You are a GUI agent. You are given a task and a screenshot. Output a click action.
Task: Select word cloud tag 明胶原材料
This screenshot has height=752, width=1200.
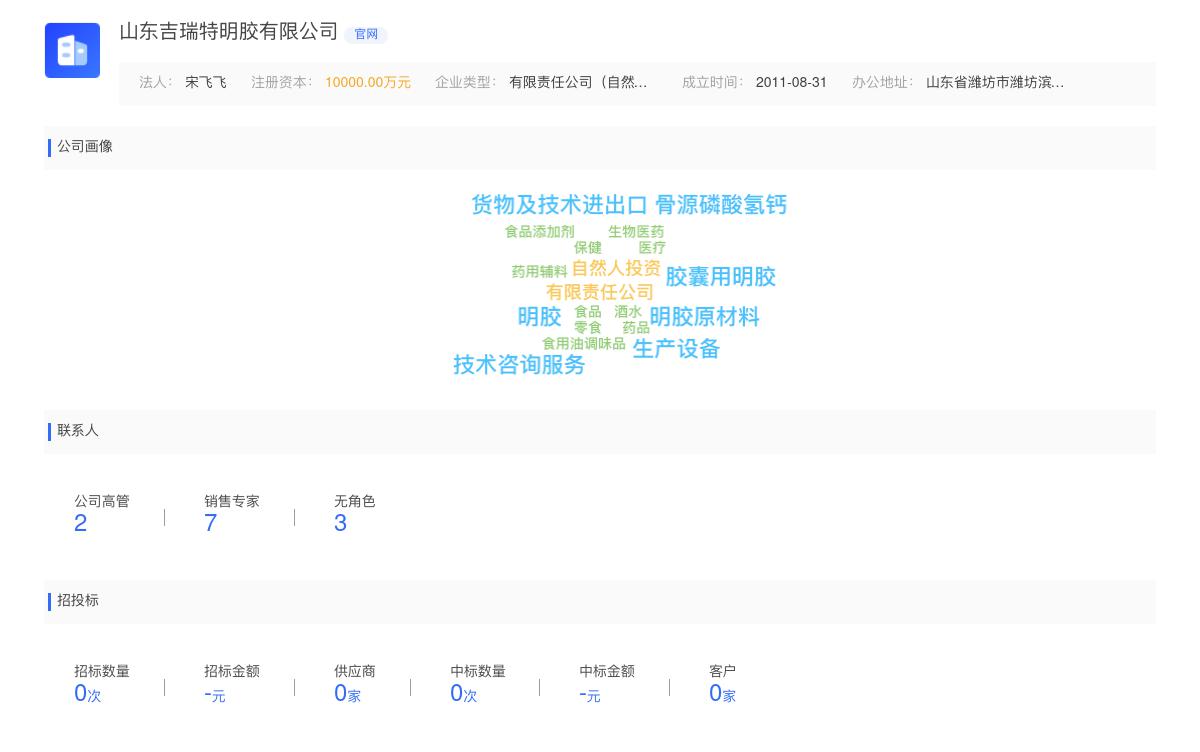click(x=705, y=317)
